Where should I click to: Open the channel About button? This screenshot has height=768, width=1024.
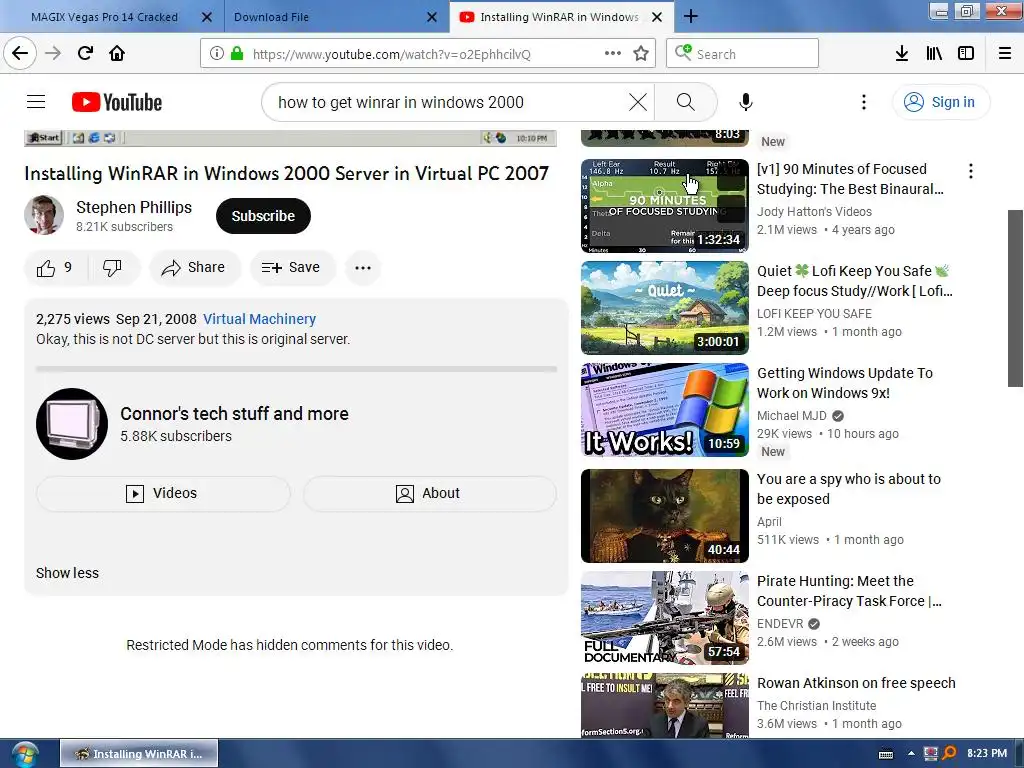click(x=429, y=493)
